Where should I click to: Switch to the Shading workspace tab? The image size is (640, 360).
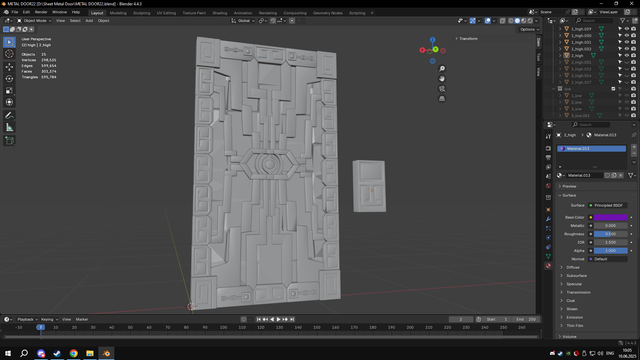point(220,13)
